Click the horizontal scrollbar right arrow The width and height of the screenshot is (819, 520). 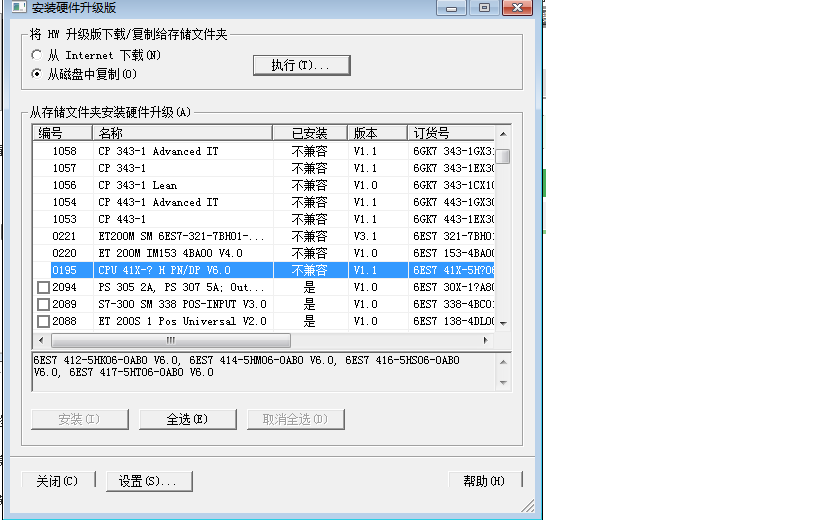[x=486, y=340]
